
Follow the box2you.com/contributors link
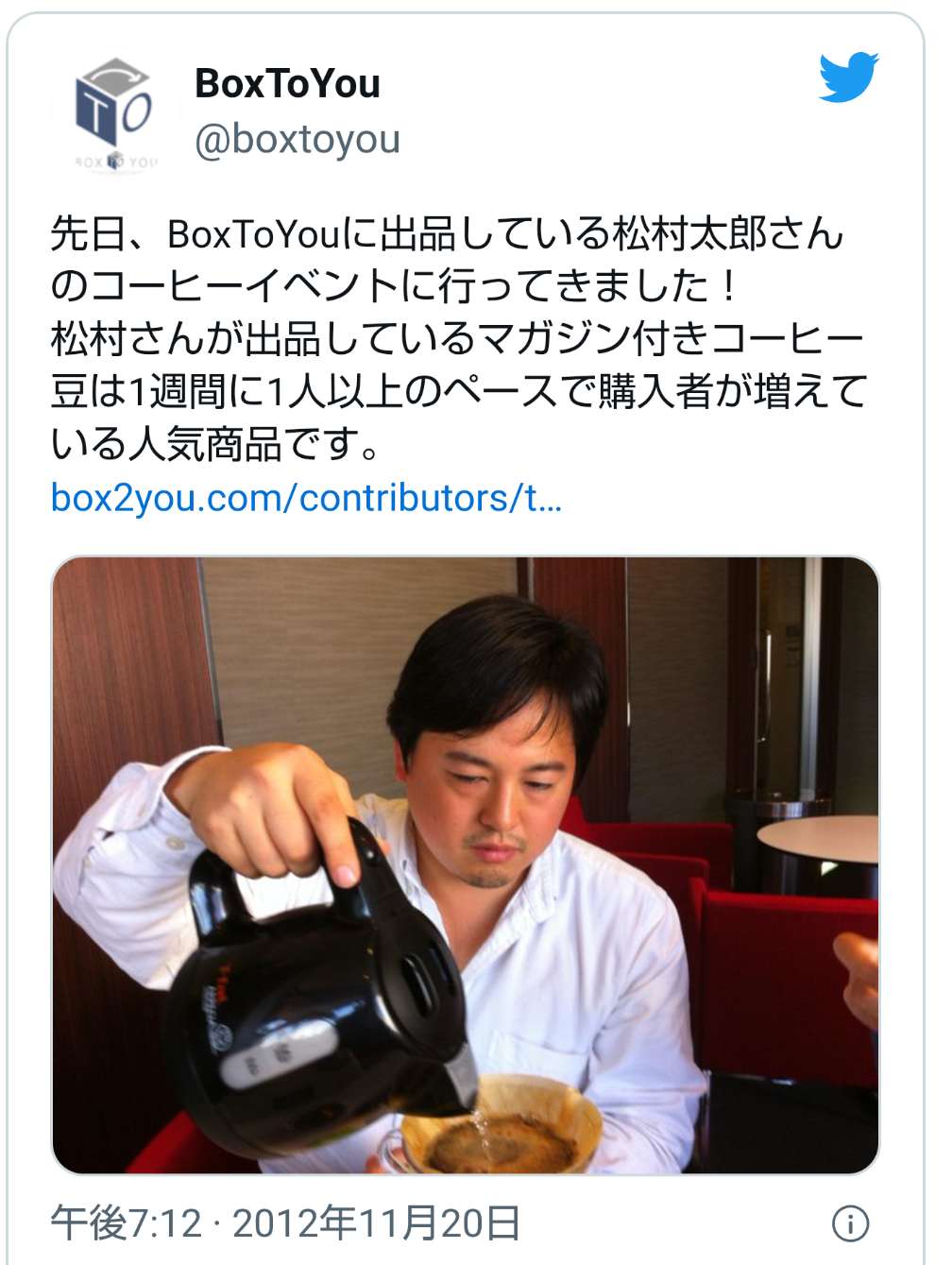[306, 498]
